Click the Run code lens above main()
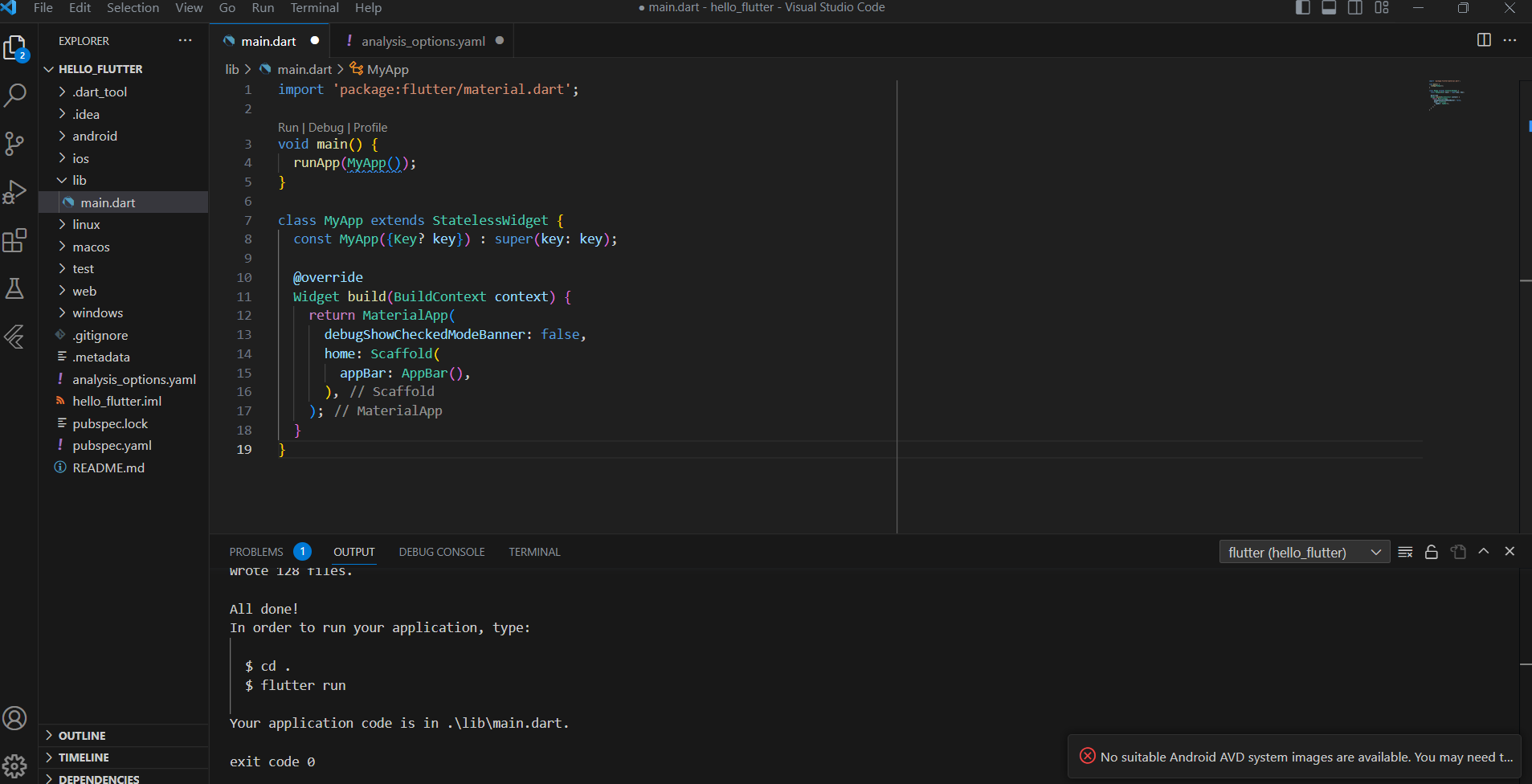1532x784 pixels. [288, 128]
